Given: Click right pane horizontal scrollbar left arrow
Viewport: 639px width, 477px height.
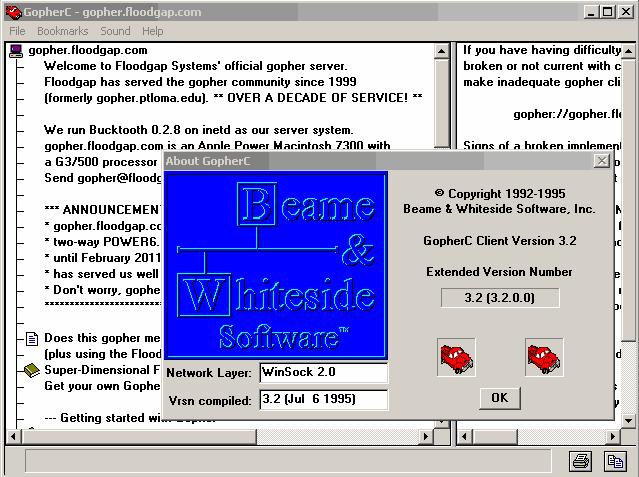Looking at the screenshot, I should click(x=466, y=437).
